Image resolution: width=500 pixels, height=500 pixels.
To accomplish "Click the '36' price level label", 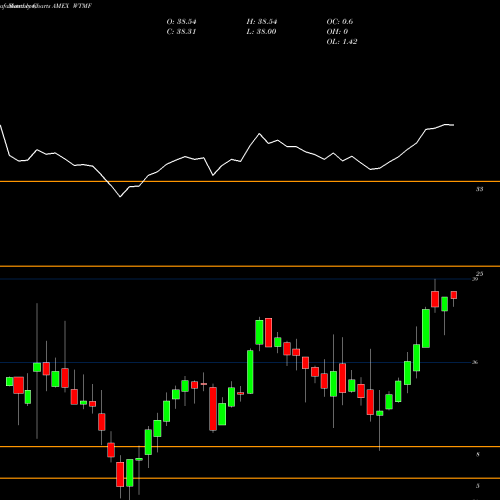I will tap(475, 362).
